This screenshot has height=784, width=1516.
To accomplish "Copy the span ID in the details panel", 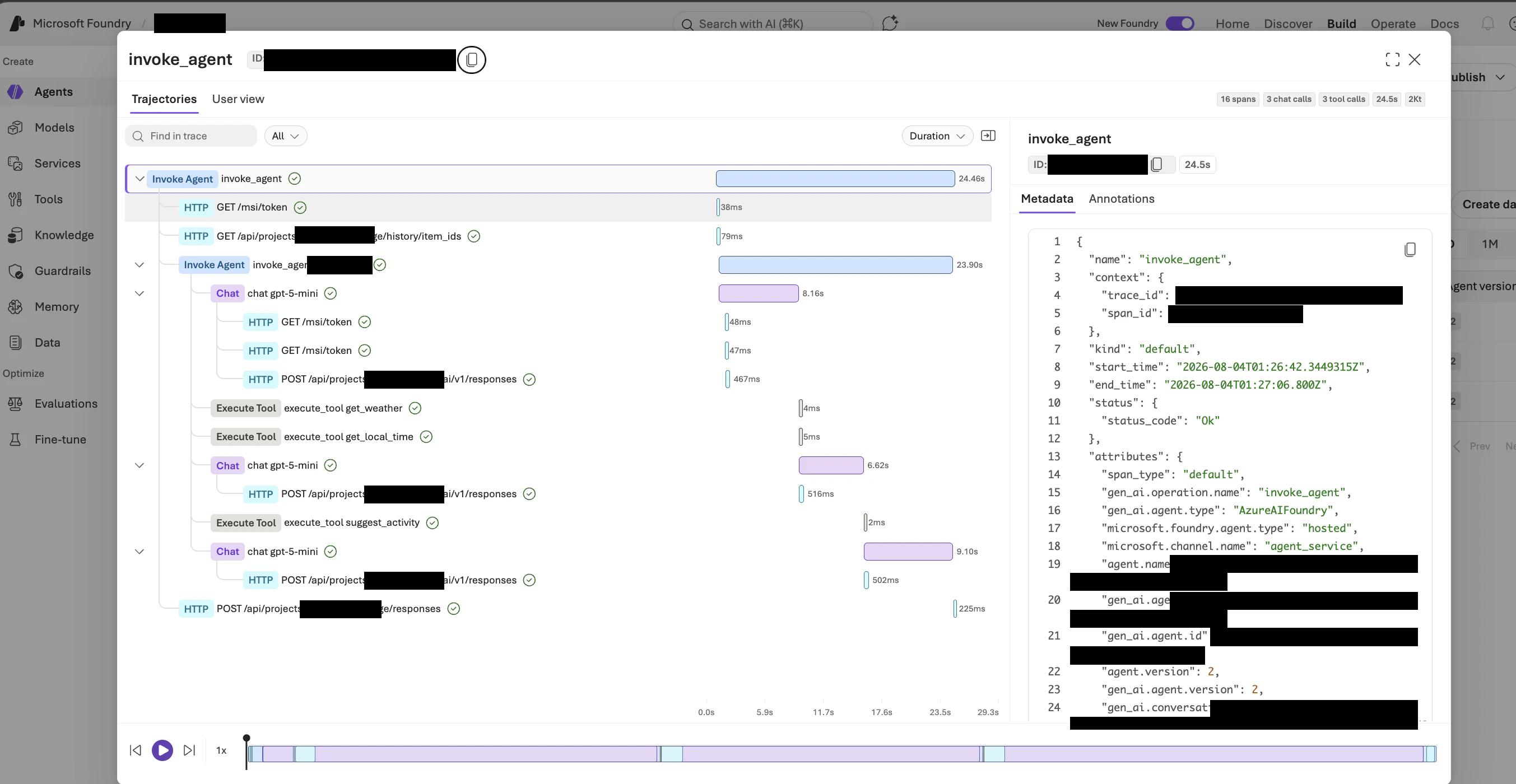I will coord(1156,165).
